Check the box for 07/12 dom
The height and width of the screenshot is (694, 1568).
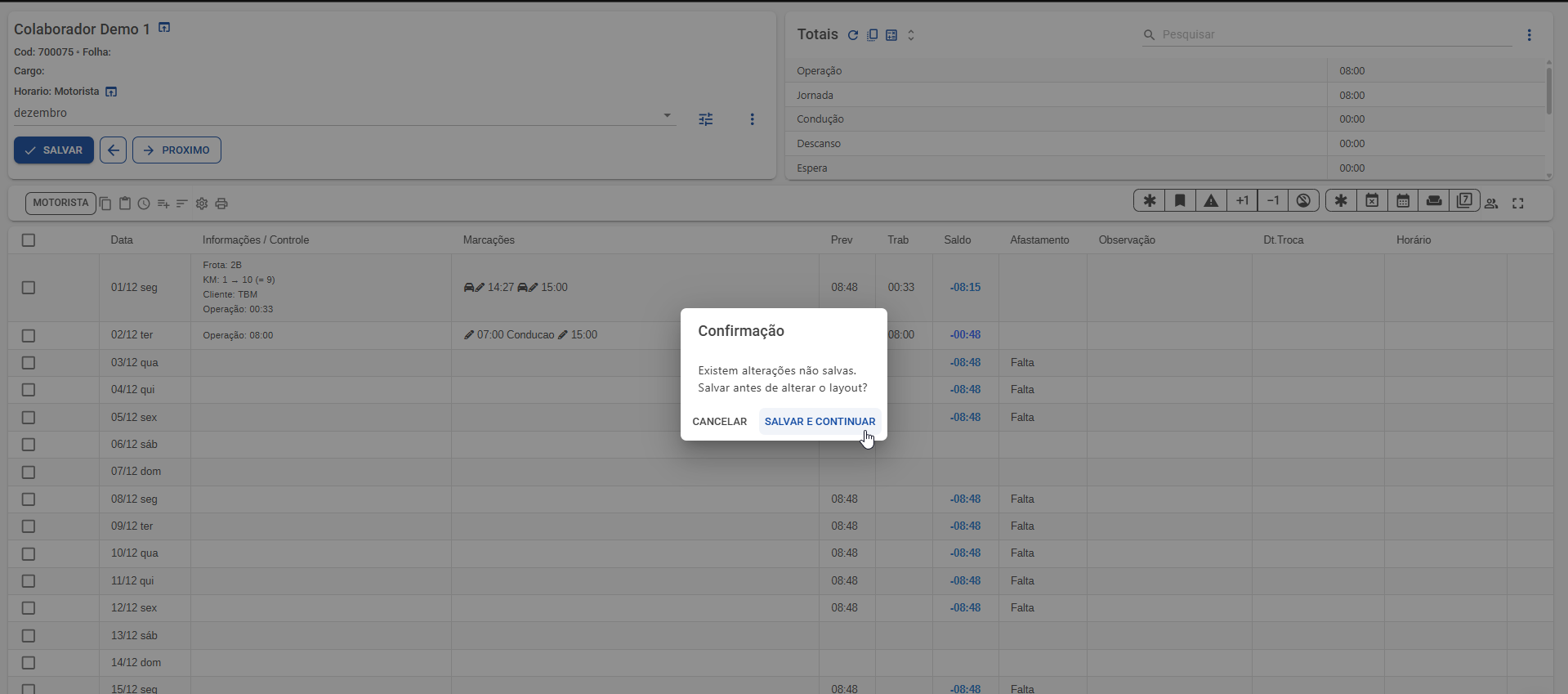point(29,472)
